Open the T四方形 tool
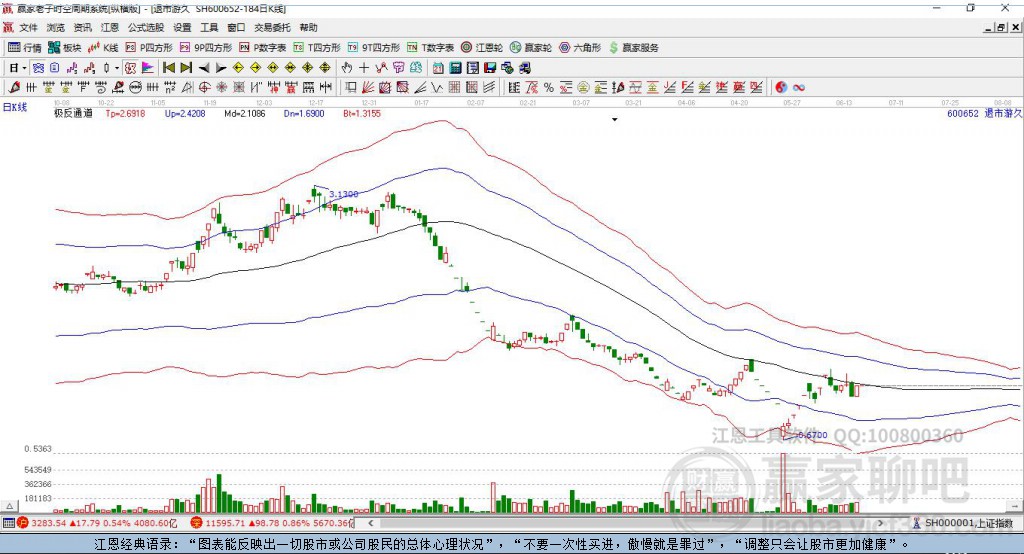 (317, 48)
